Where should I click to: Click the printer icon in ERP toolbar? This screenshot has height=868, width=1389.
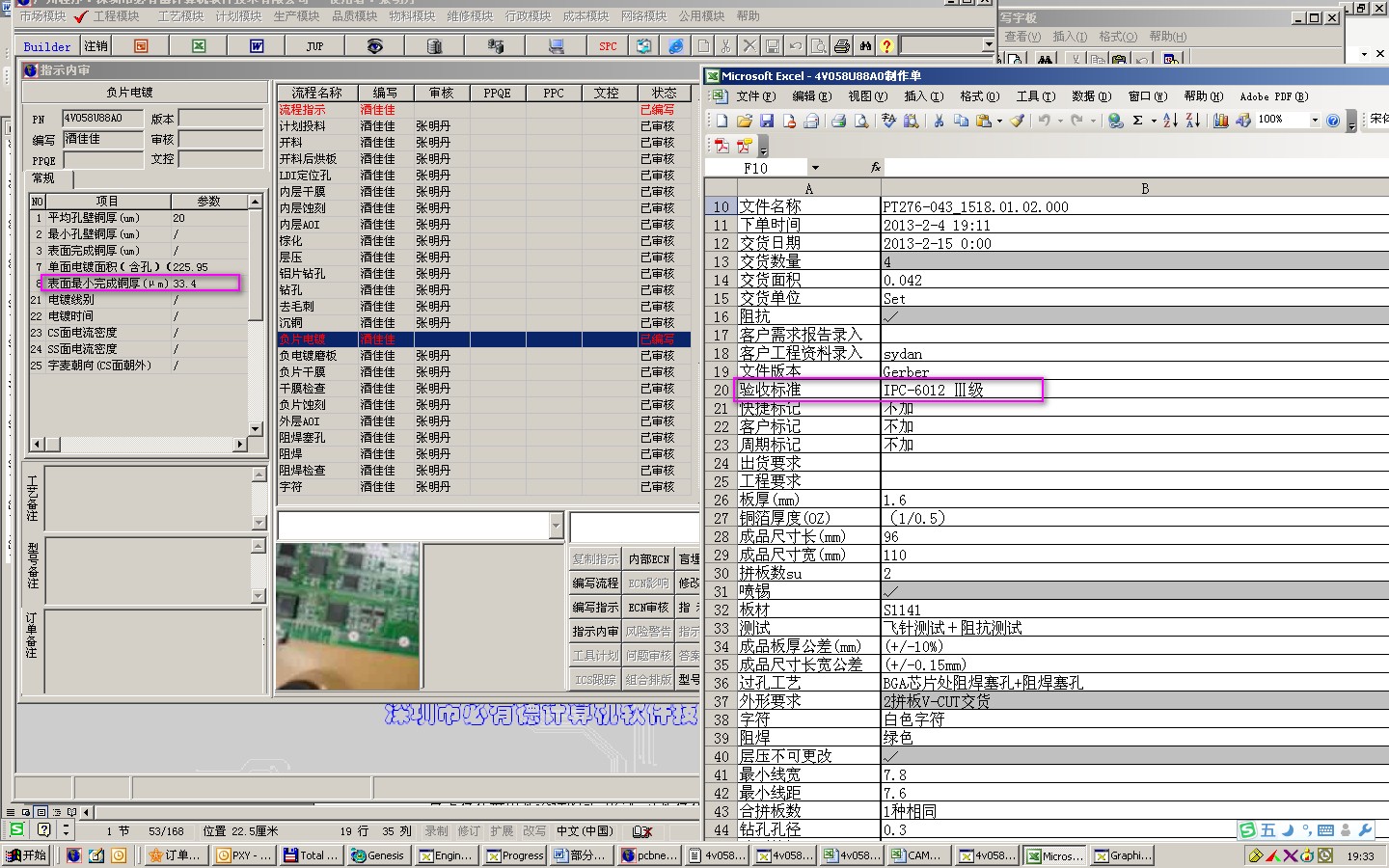click(x=842, y=45)
